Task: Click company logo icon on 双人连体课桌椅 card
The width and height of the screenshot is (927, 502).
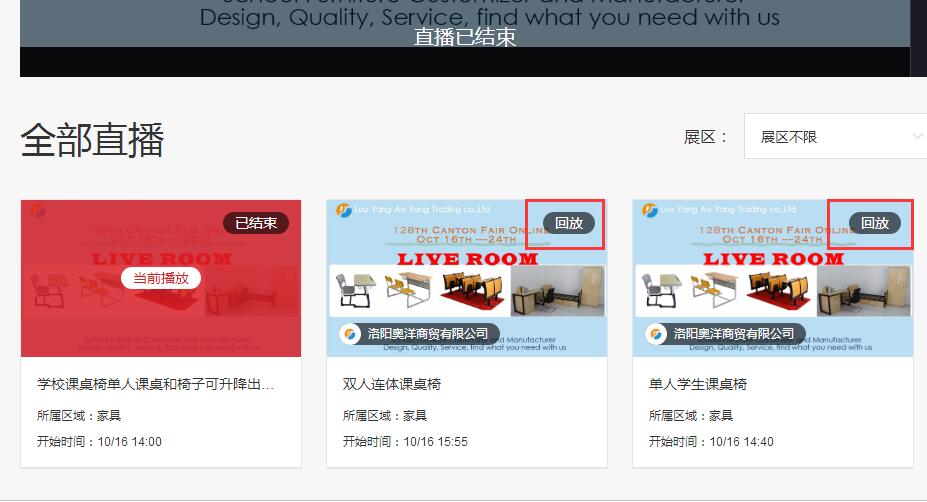Action: pyautogui.click(x=351, y=334)
